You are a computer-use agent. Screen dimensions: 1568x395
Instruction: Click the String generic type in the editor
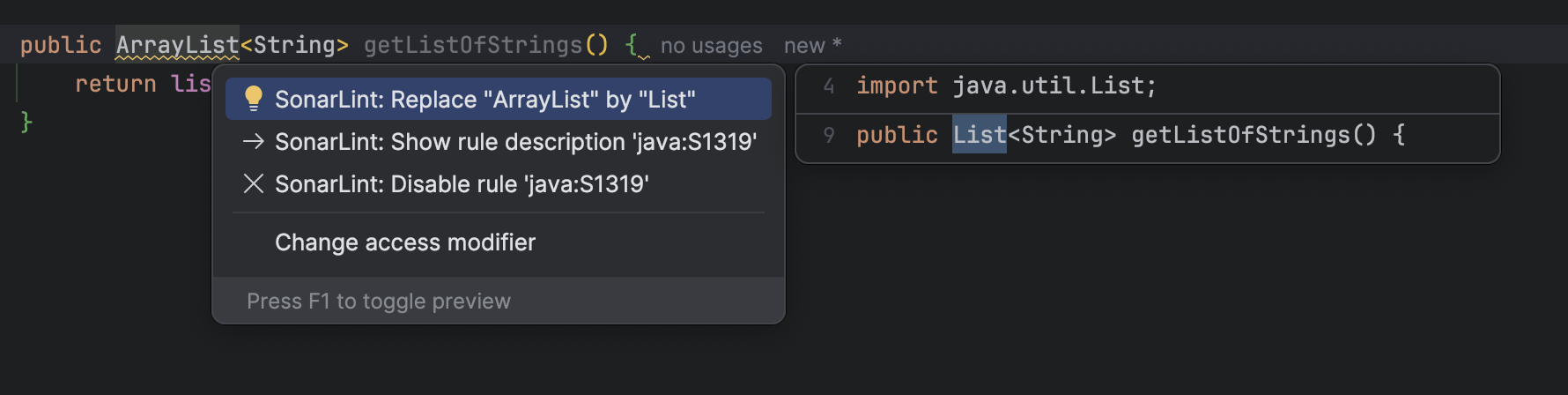(294, 45)
